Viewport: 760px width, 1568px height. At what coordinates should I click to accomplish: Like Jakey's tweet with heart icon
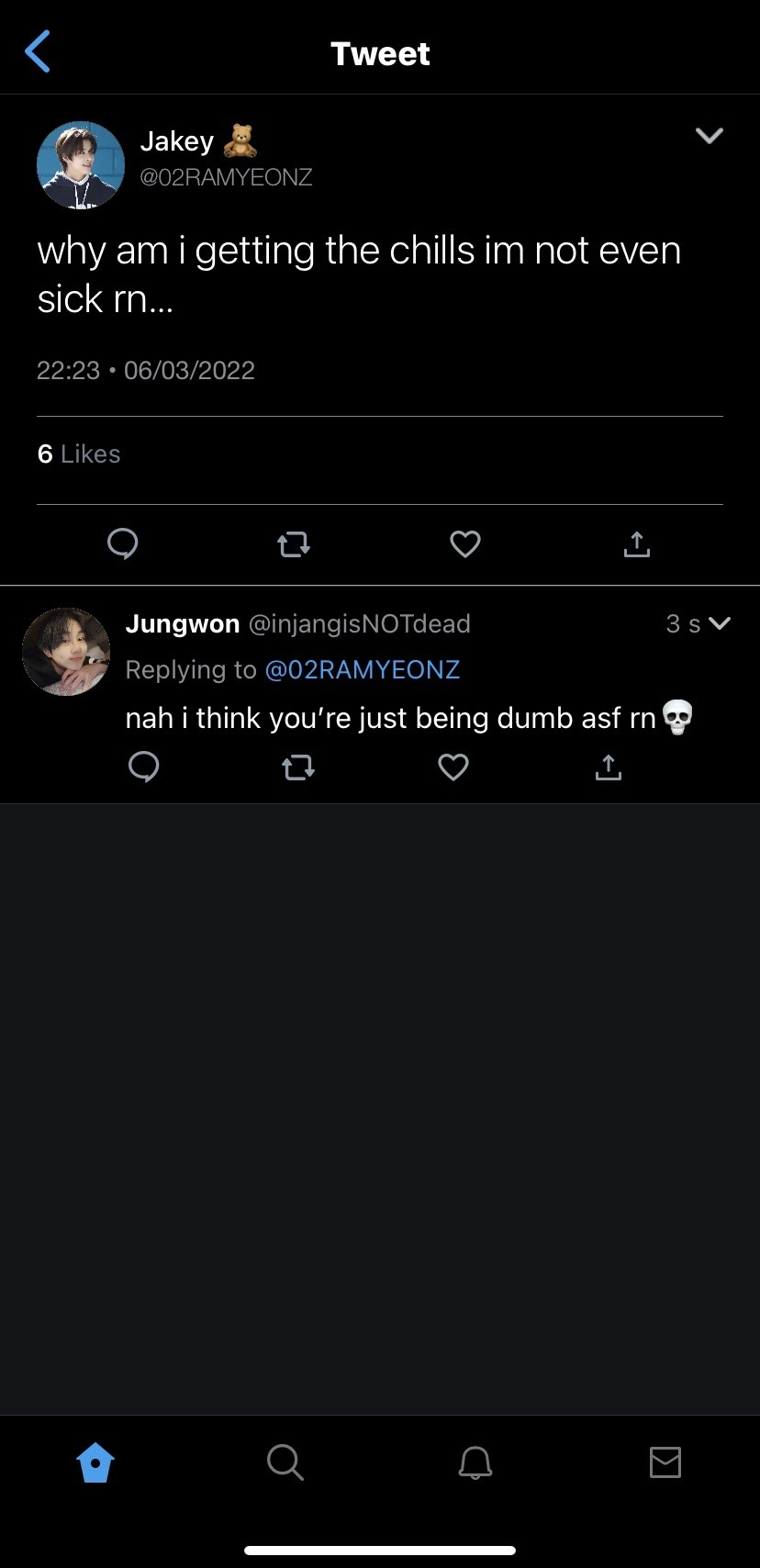465,543
